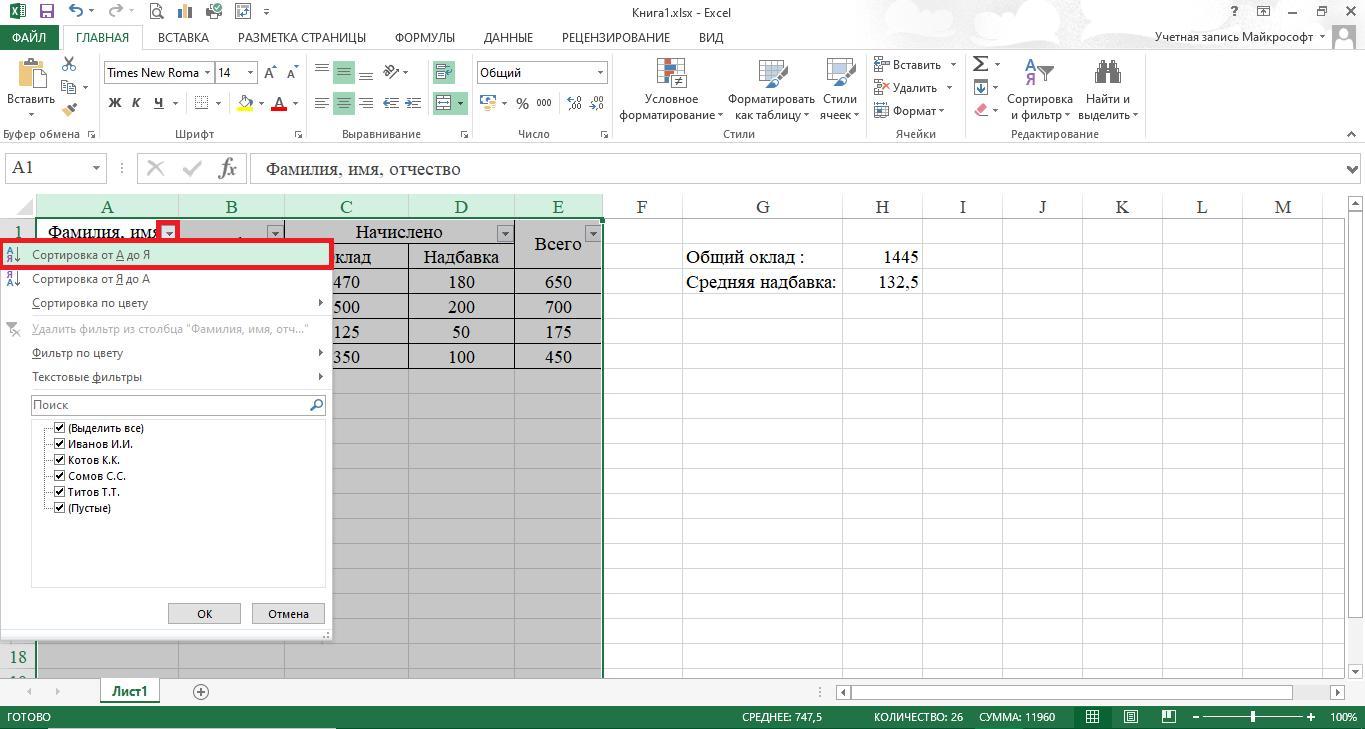Image resolution: width=1365 pixels, height=729 pixels.
Task: Apply the red font color
Action: [x=279, y=103]
